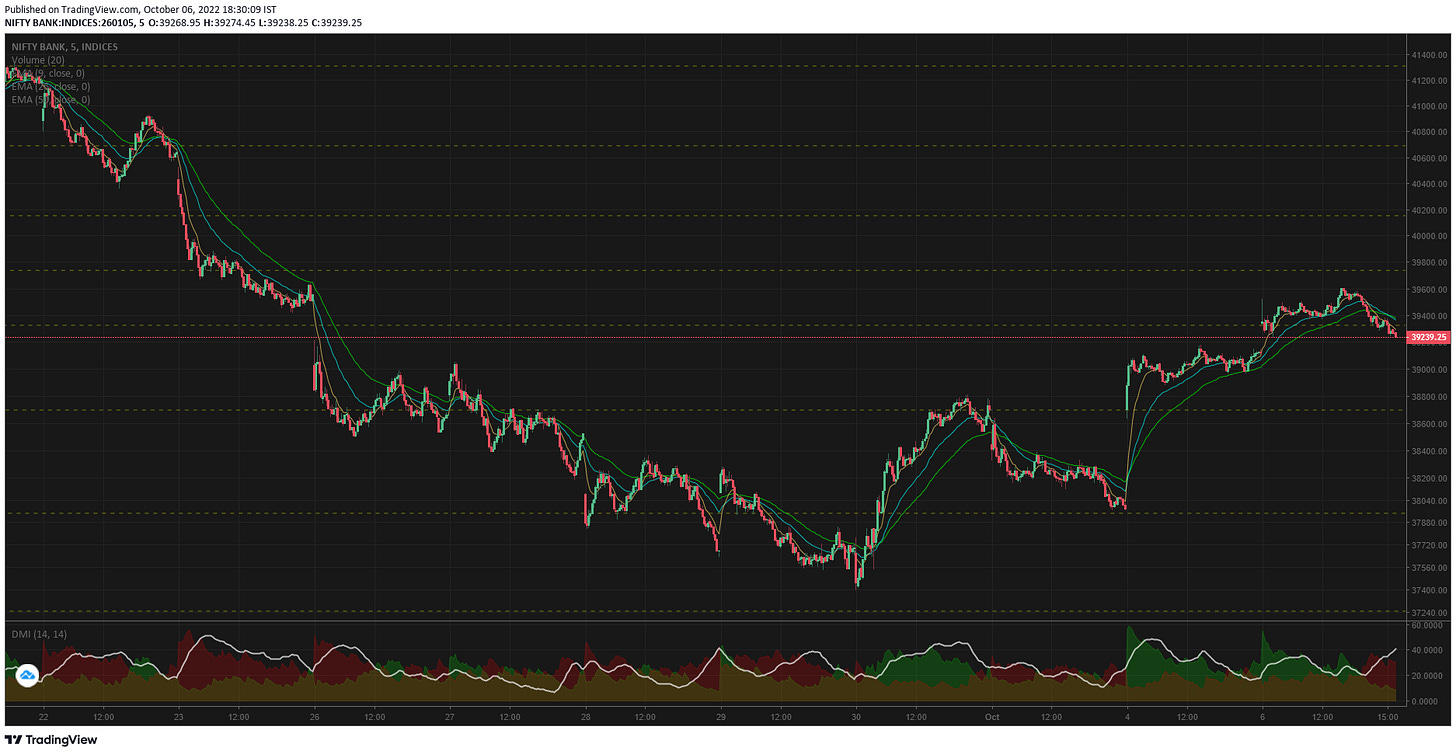Click the red 39239.25 current price tag
The height and width of the screenshot is (754, 1456).
(x=1427, y=338)
